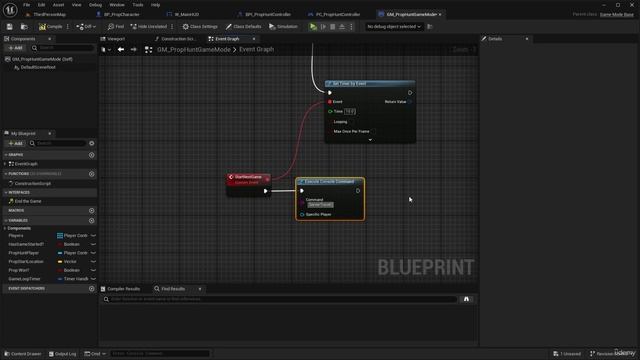The width and height of the screenshot is (640, 360).
Task: Click GameLoopTimer Timer Handle type pill
Action: [60, 279]
